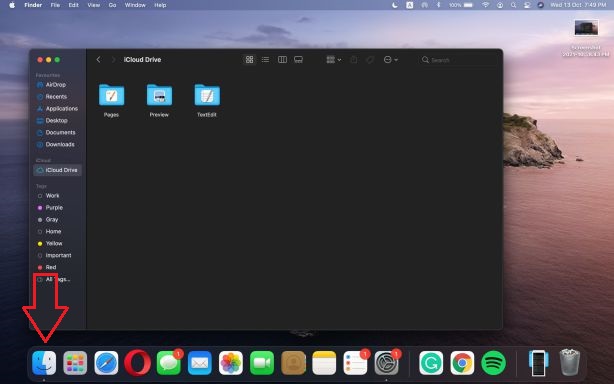This screenshot has width=614, height=384.
Task: Toggle Do Not Disturb moon icon
Action: tap(395, 5)
